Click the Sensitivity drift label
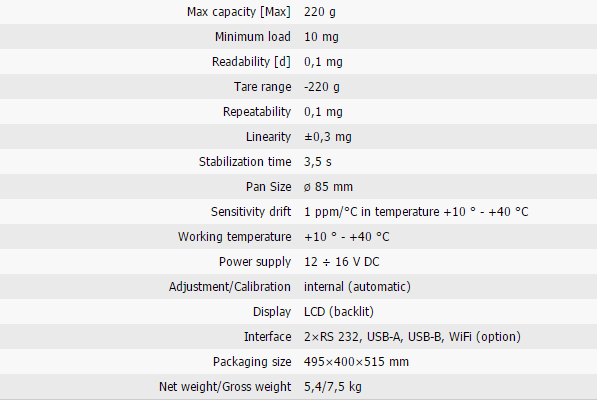Image resolution: width=598 pixels, height=402 pixels. pyautogui.click(x=251, y=212)
